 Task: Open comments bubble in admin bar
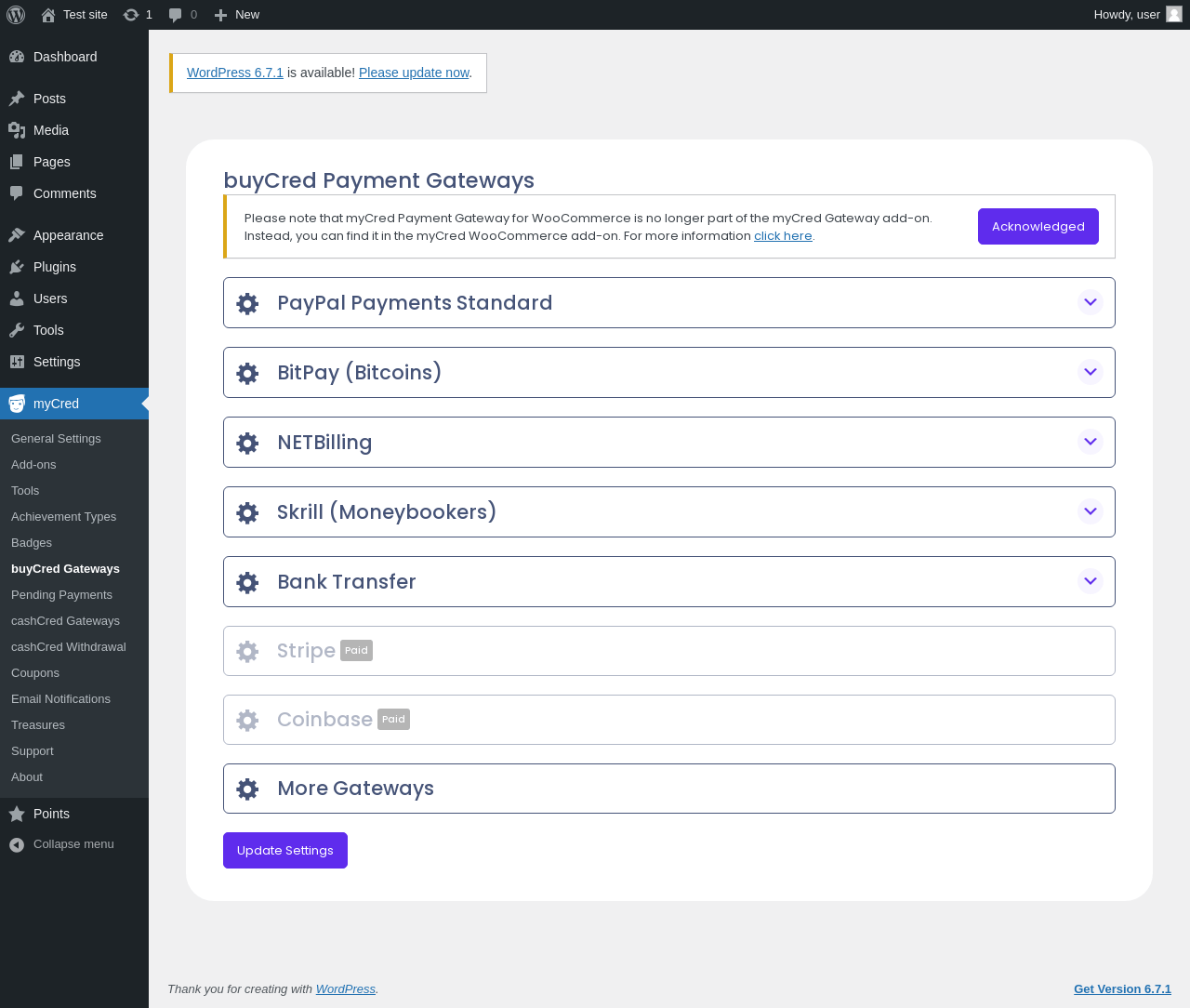click(175, 15)
